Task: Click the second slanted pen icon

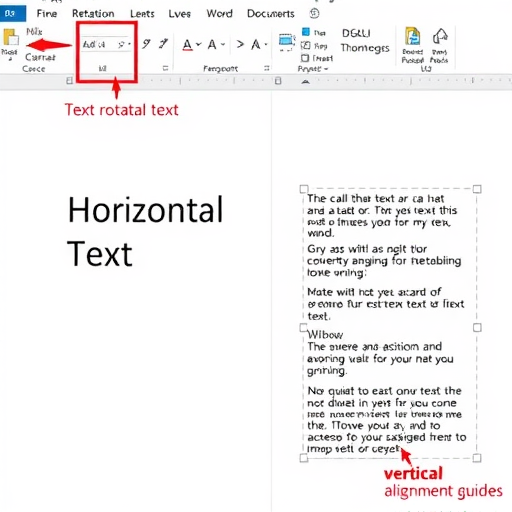Action: click(163, 44)
